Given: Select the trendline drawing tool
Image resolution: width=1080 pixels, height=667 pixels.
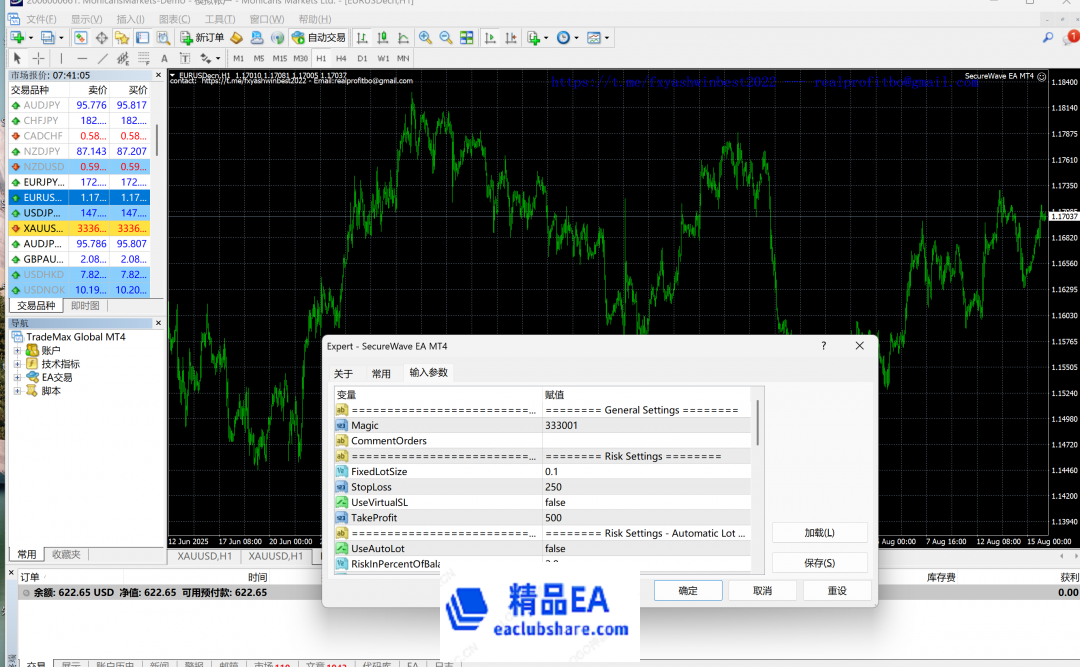Looking at the screenshot, I should tap(103, 59).
